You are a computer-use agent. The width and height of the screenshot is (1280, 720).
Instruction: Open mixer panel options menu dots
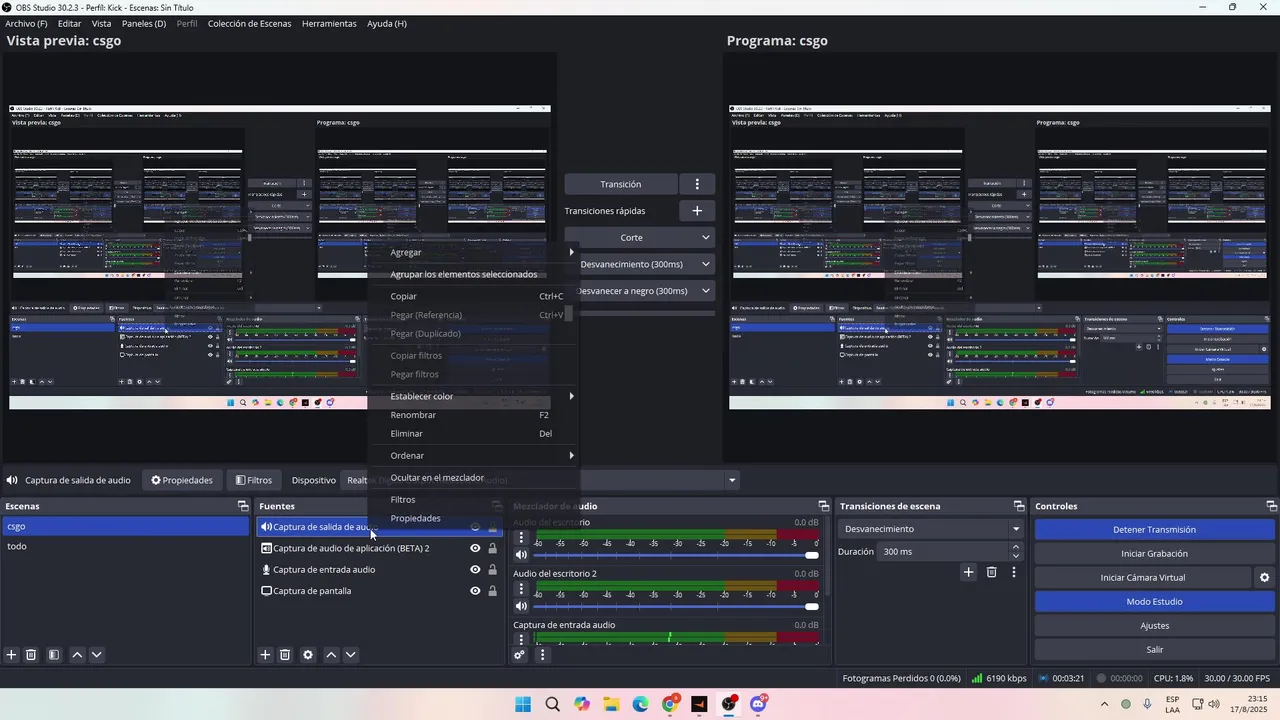(x=542, y=655)
